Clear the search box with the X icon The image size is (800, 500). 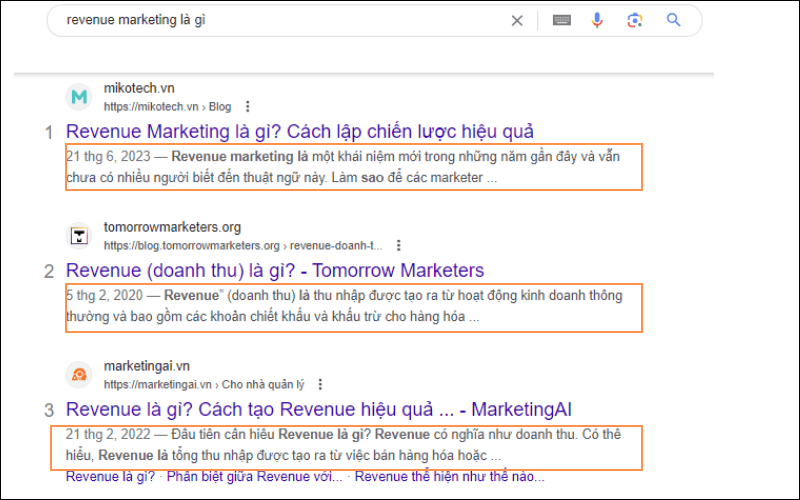click(x=517, y=20)
